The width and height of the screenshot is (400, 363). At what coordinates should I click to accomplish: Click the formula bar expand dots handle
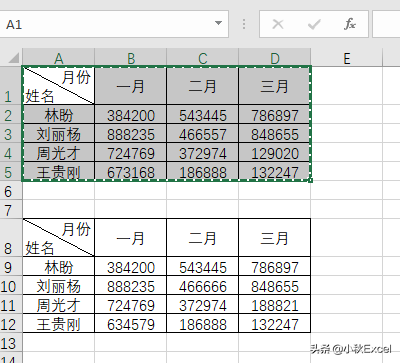click(244, 24)
